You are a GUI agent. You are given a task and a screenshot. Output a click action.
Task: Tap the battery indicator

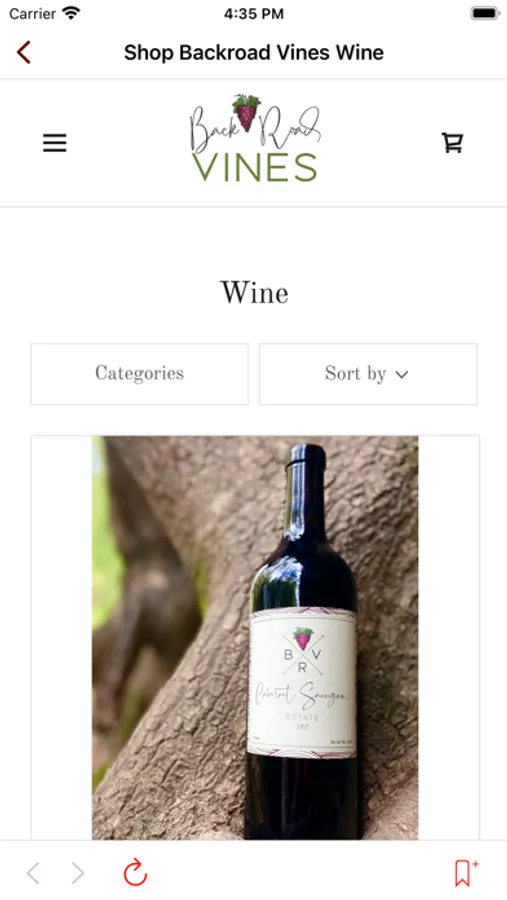coord(485,13)
